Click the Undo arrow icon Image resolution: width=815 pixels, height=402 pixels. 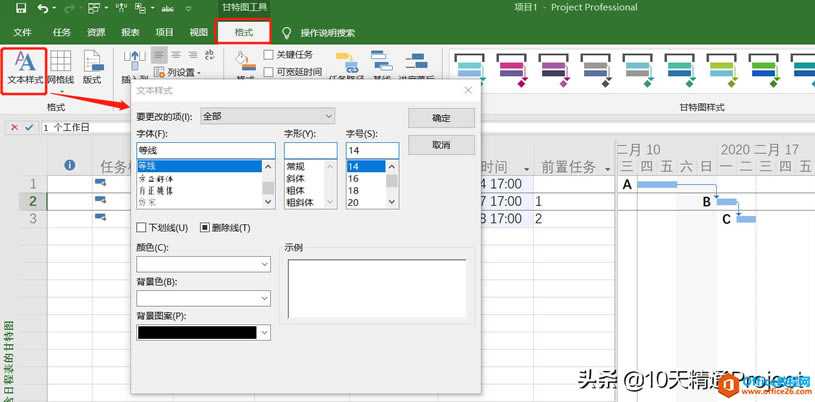[43, 8]
